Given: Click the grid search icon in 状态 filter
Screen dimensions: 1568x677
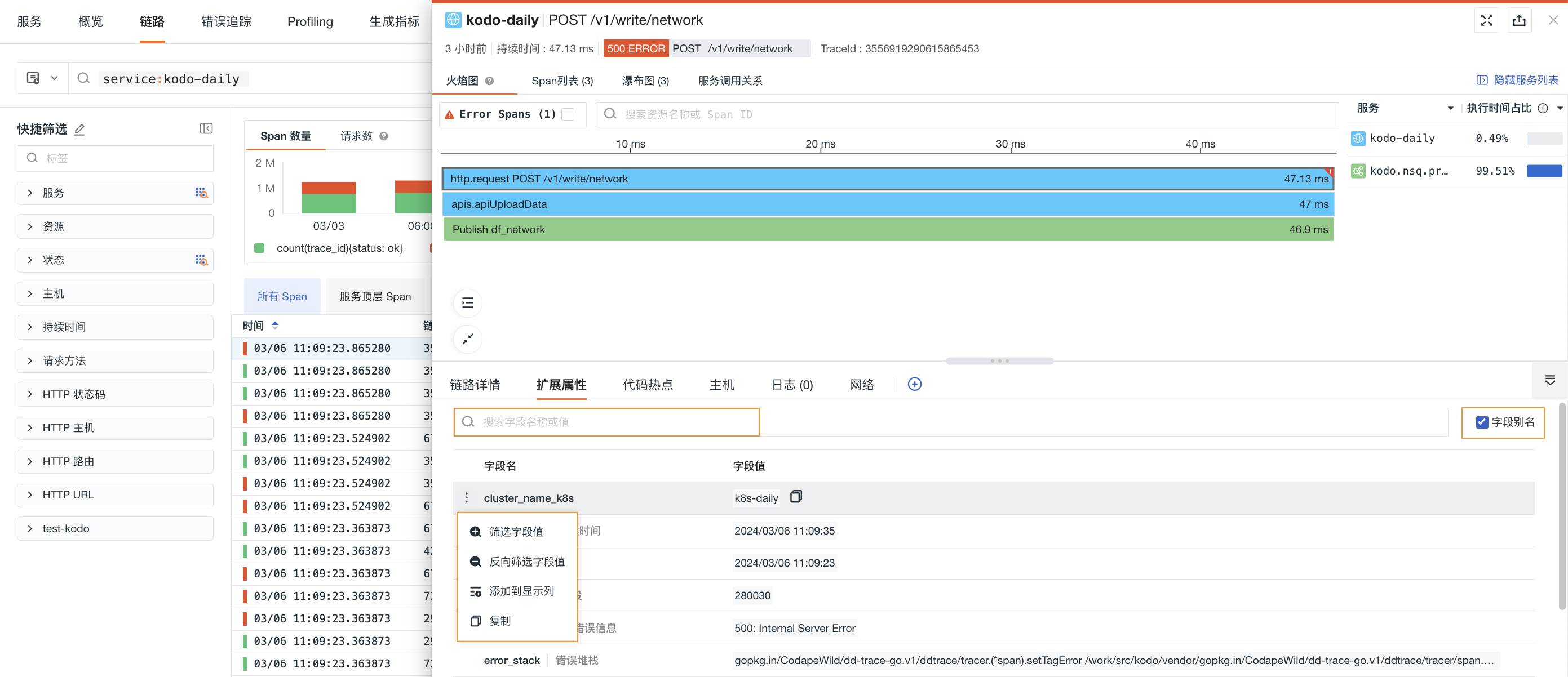Looking at the screenshot, I should 201,260.
